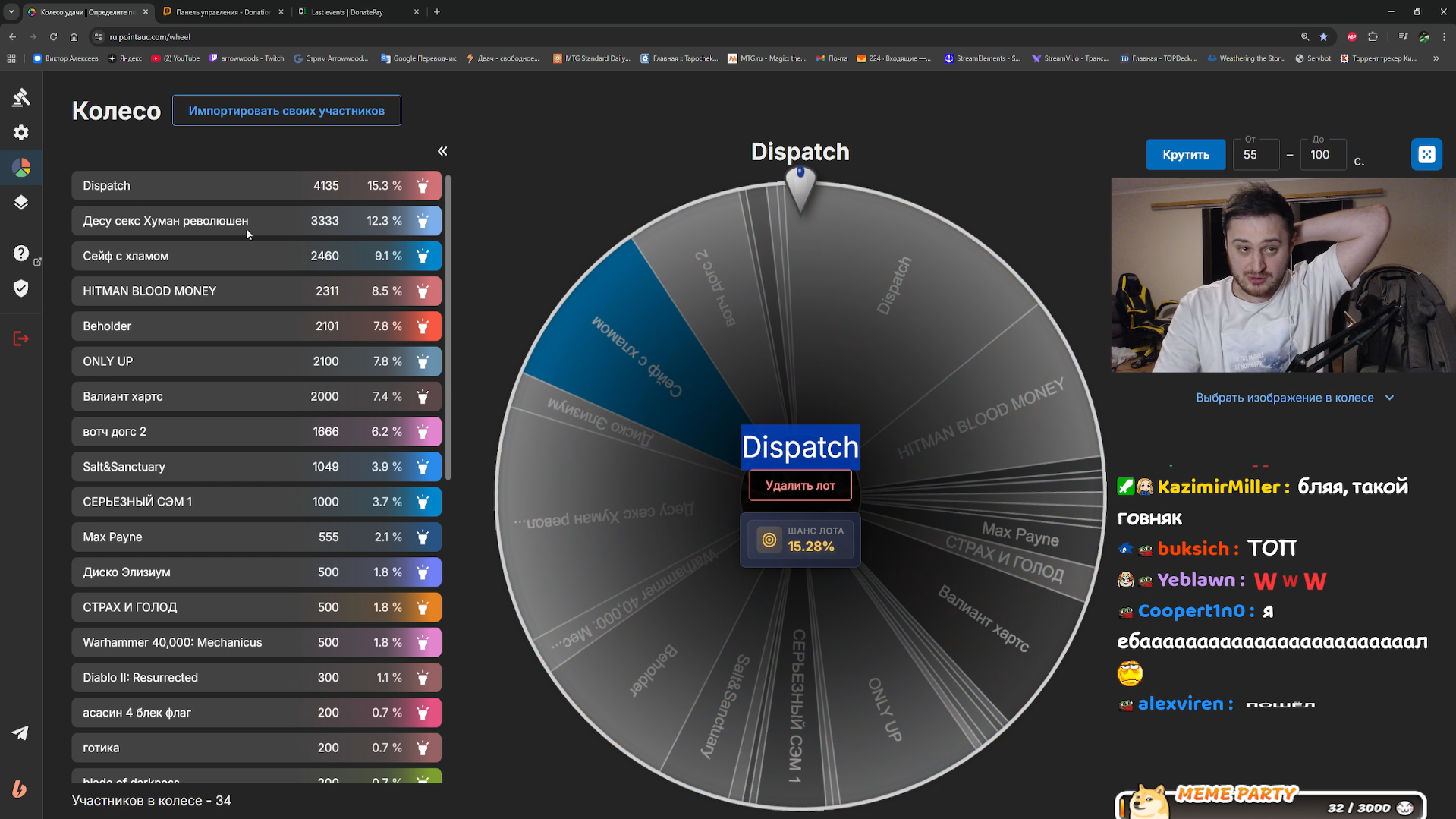Click the shield checkmark sidebar icon
The width and height of the screenshot is (1456, 819).
(21, 288)
